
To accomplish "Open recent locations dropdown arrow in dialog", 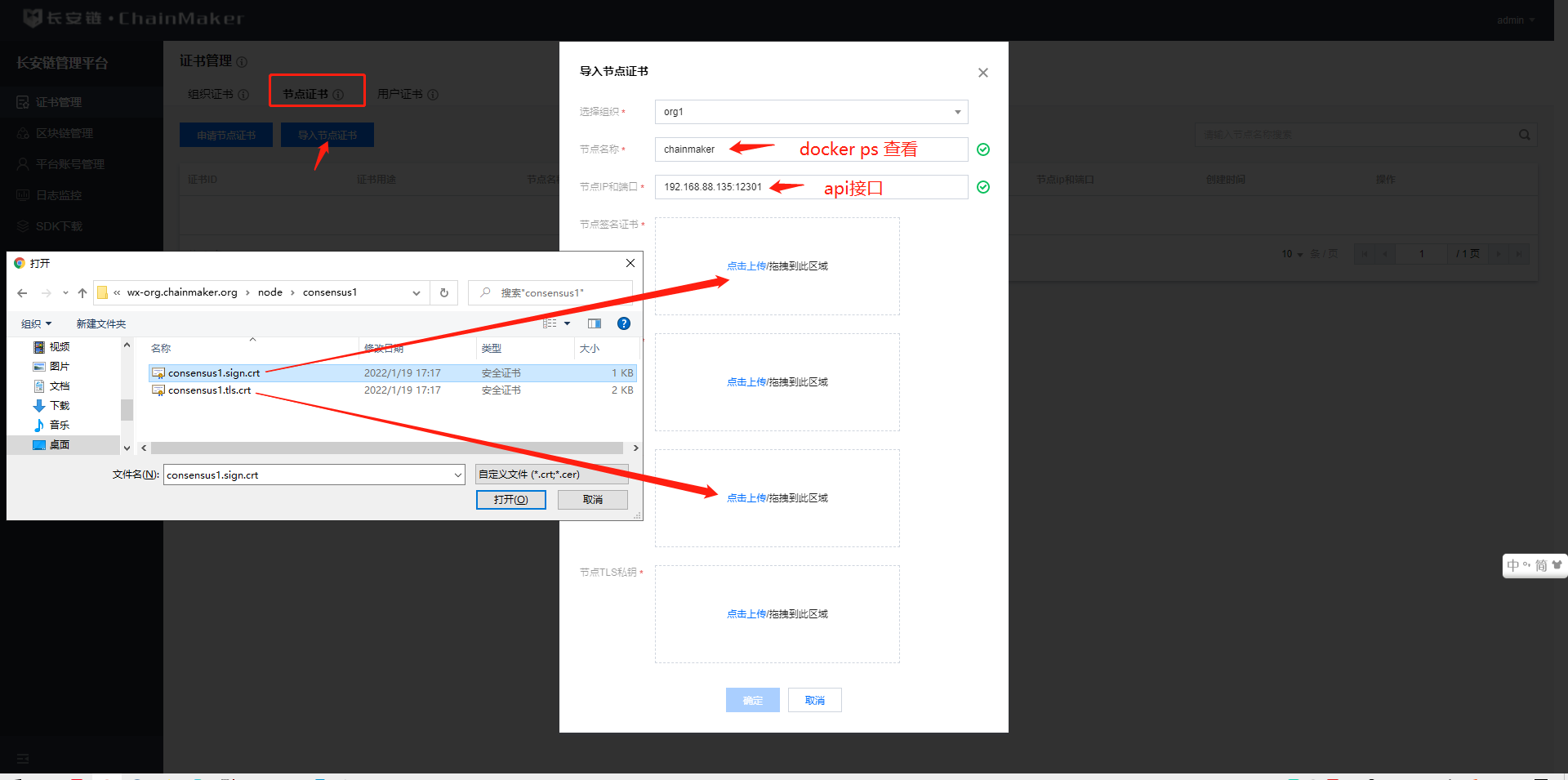I will pos(65,292).
